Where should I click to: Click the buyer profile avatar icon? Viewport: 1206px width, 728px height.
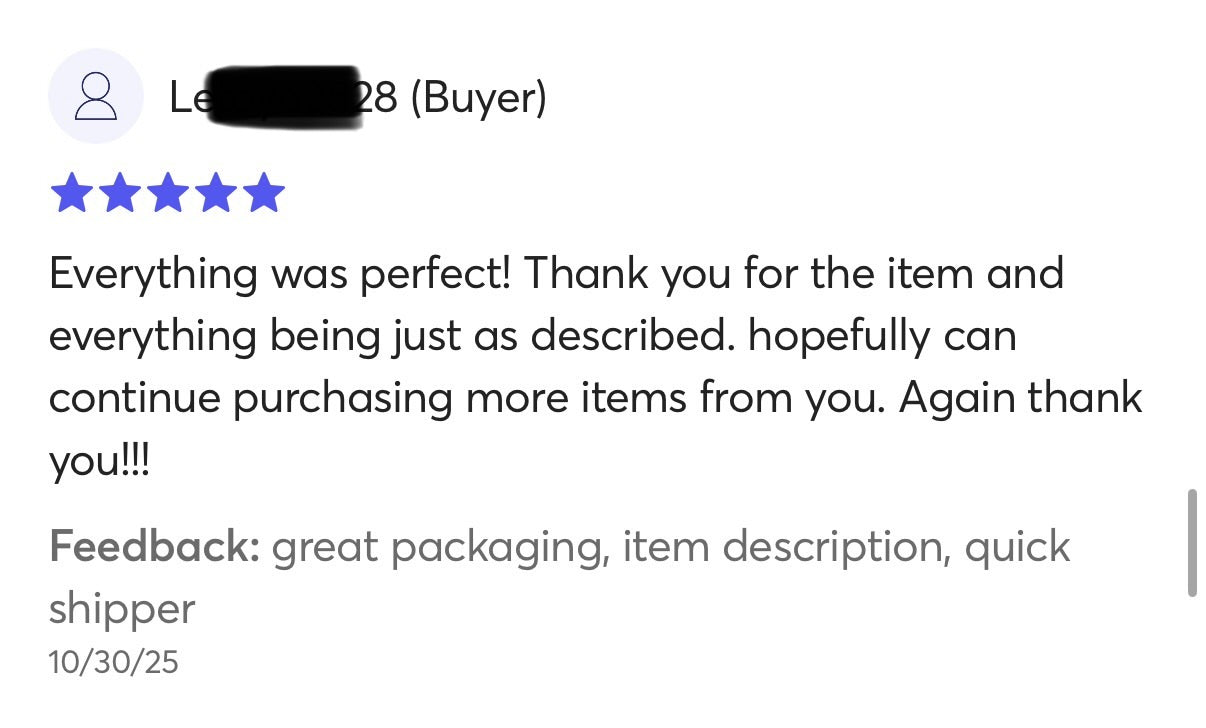pyautogui.click(x=95, y=97)
